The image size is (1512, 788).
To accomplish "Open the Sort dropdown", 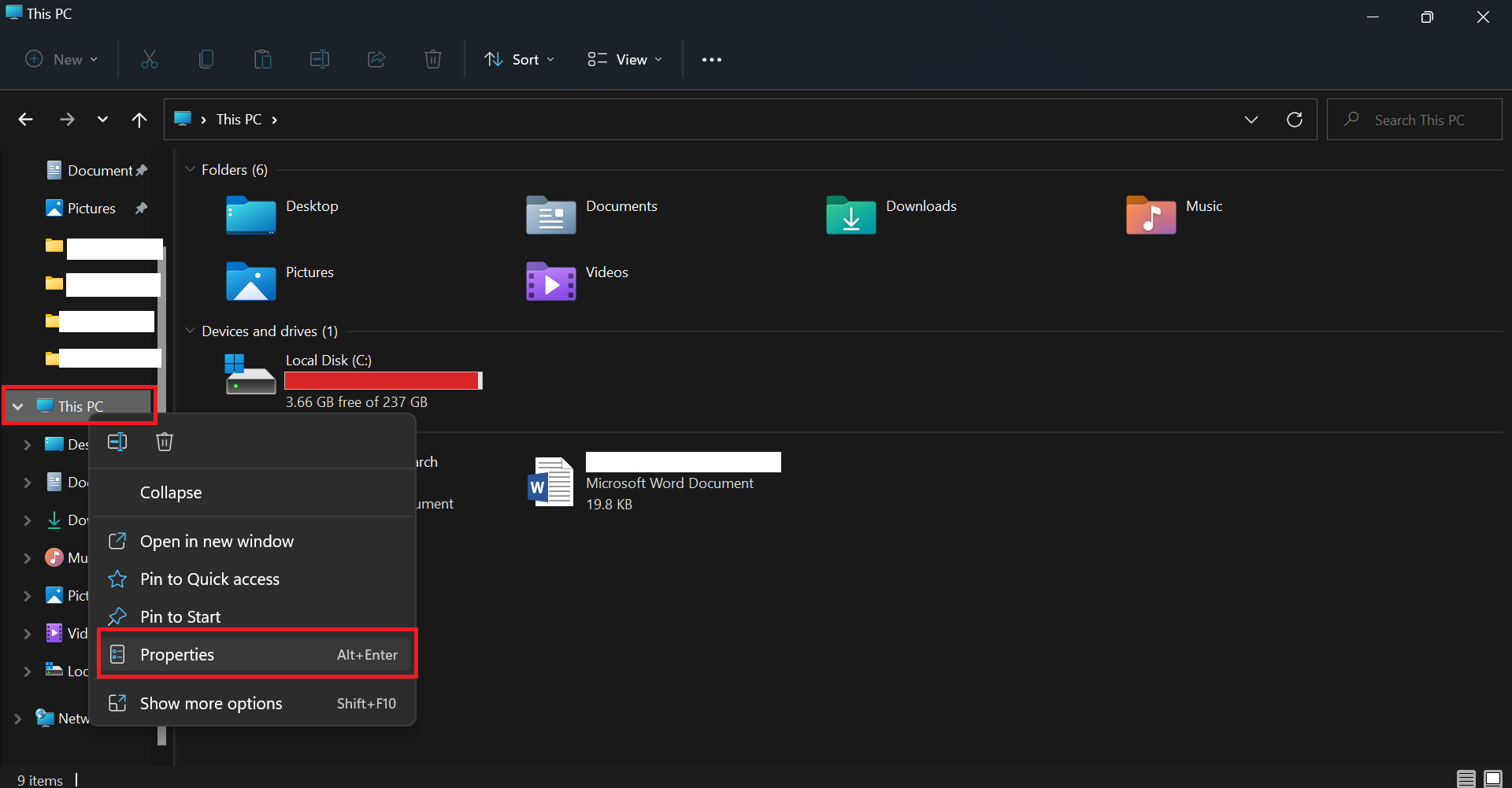I will [x=520, y=60].
